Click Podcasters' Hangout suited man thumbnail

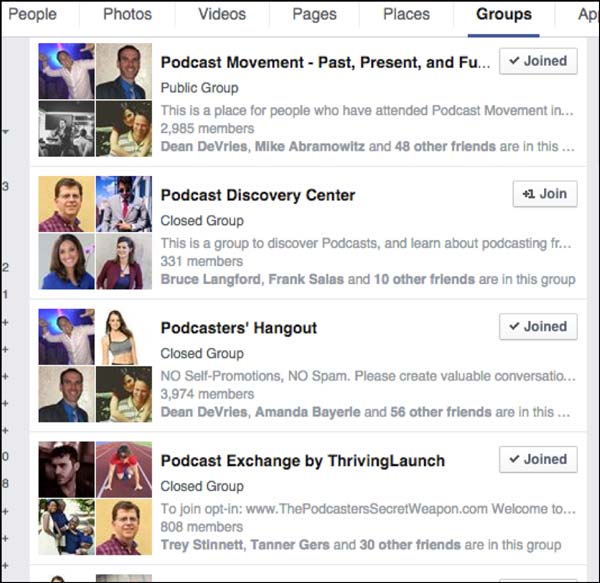pyautogui.click(x=66, y=394)
